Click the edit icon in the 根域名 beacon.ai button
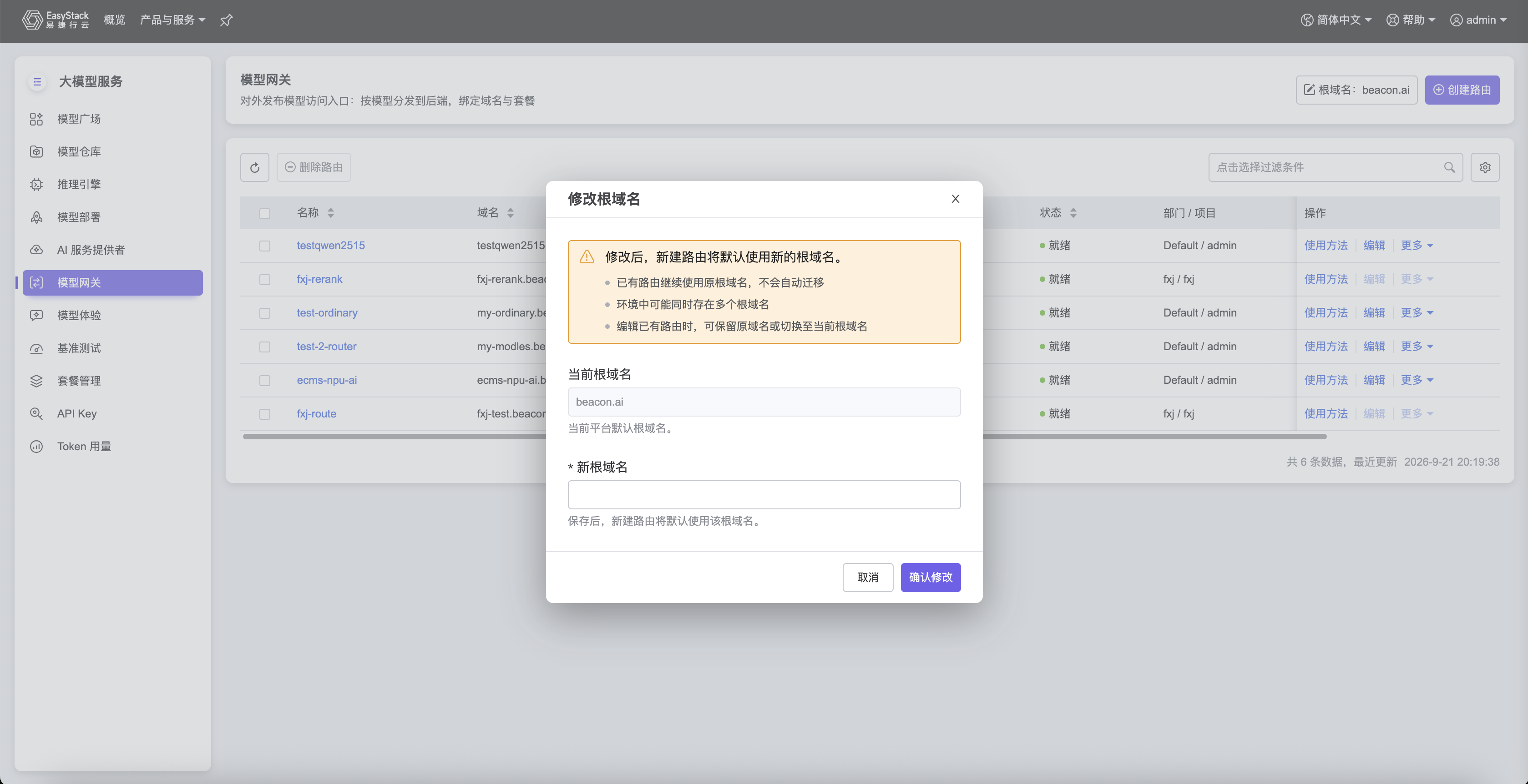 point(1309,90)
